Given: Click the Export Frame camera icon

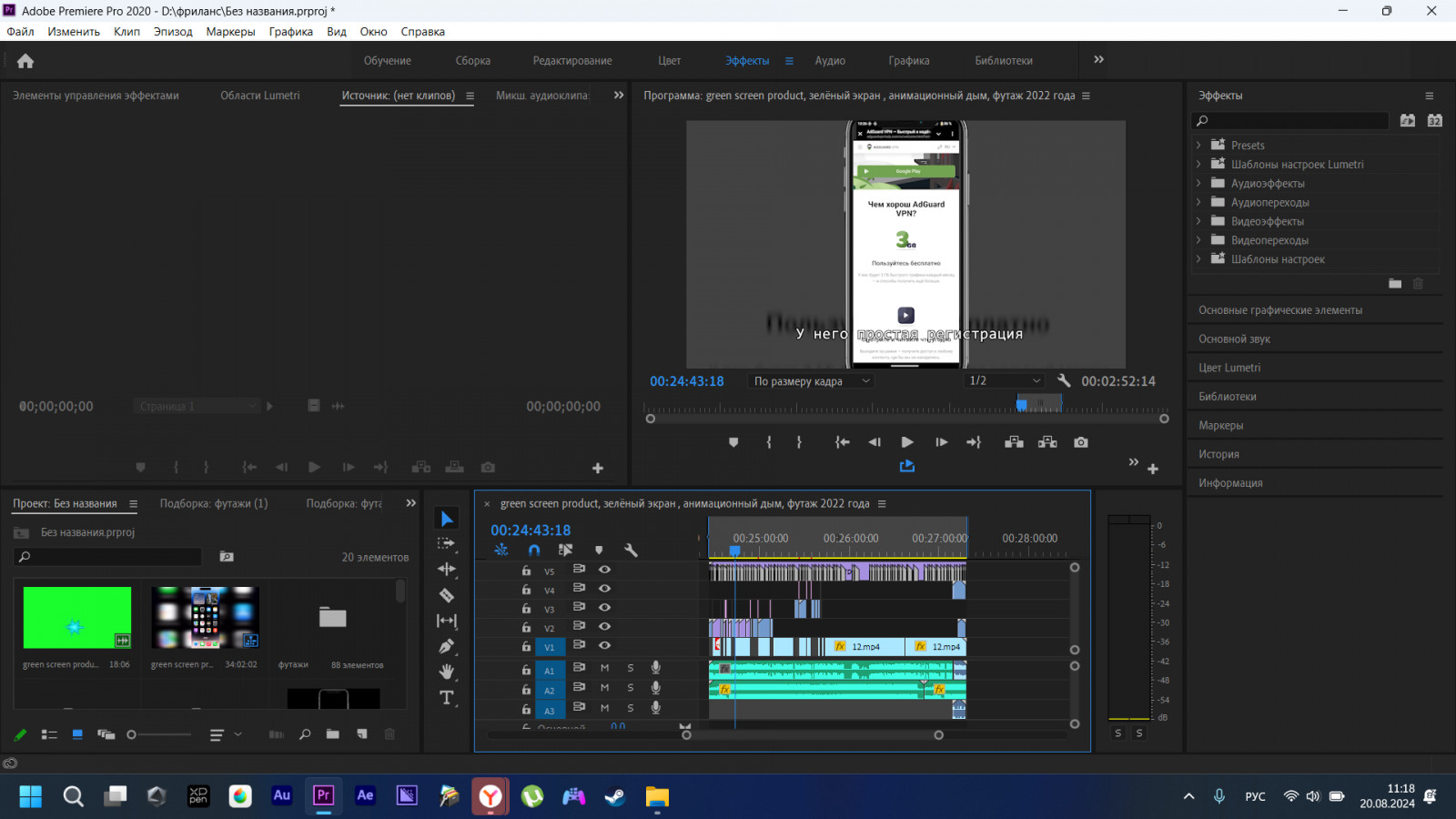Looking at the screenshot, I should (1080, 442).
